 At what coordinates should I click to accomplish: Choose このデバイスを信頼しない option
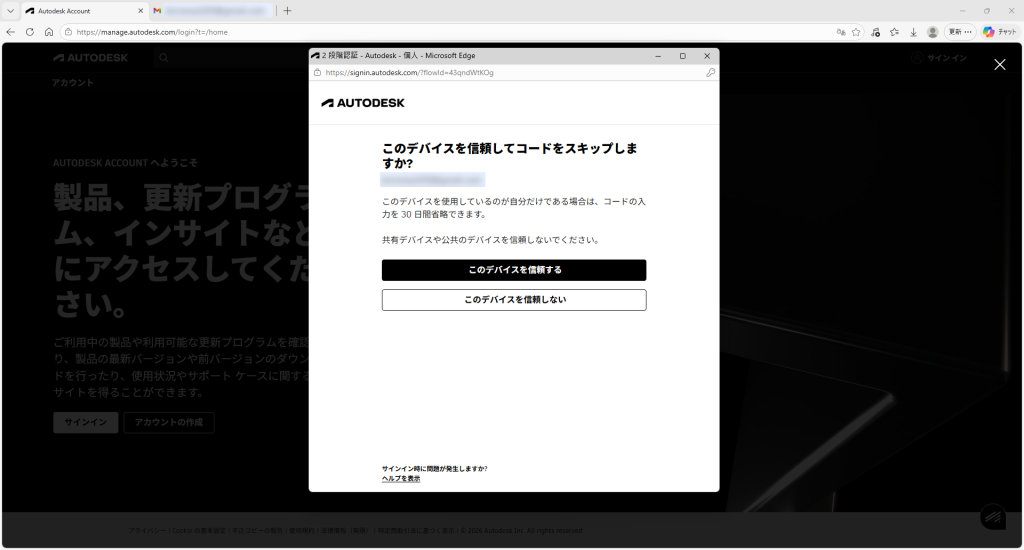[x=514, y=300]
